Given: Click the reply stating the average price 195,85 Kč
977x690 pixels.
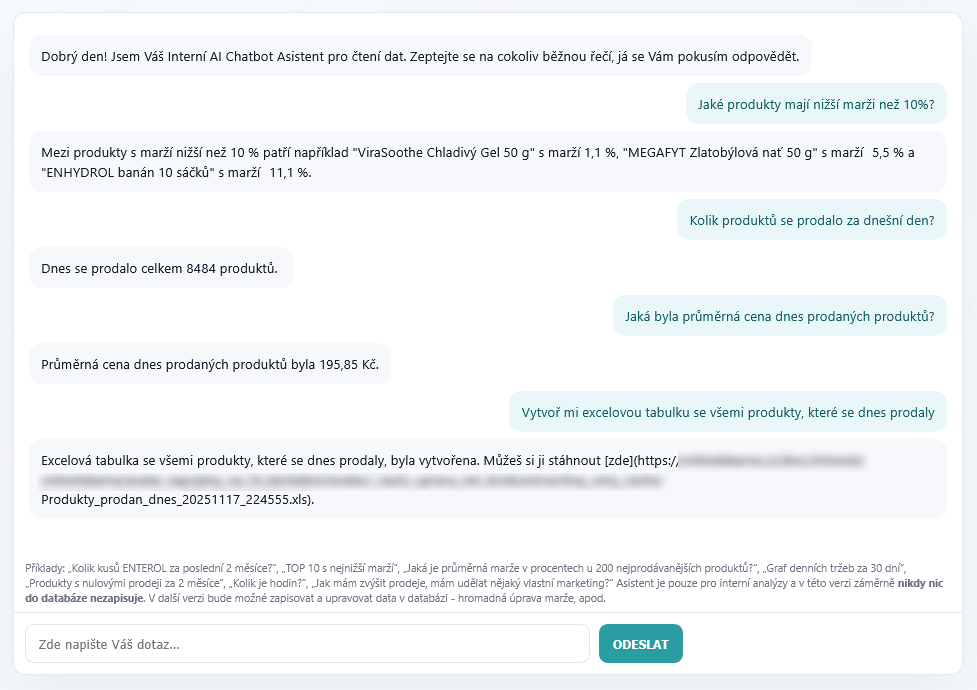Looking at the screenshot, I should [x=209, y=364].
